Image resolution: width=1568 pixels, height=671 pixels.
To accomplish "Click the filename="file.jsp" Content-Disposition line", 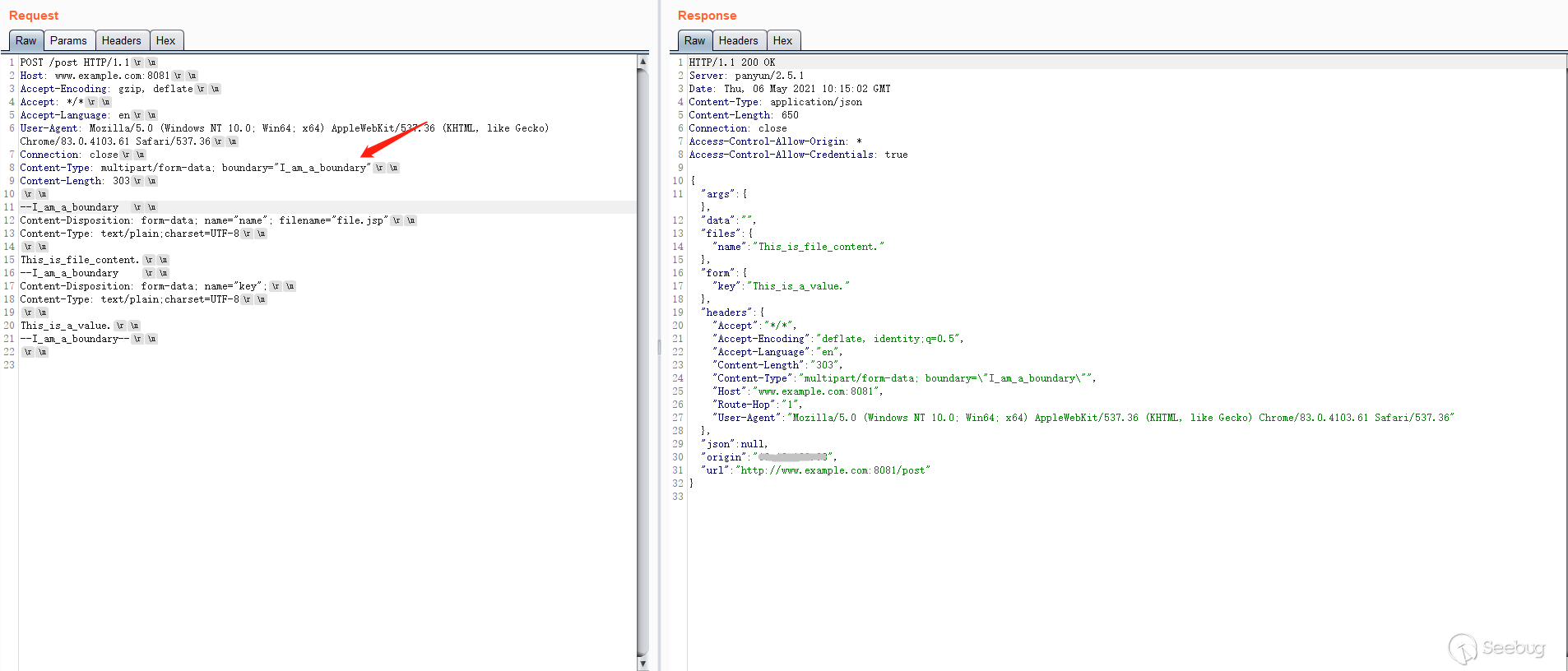I will tap(202, 220).
